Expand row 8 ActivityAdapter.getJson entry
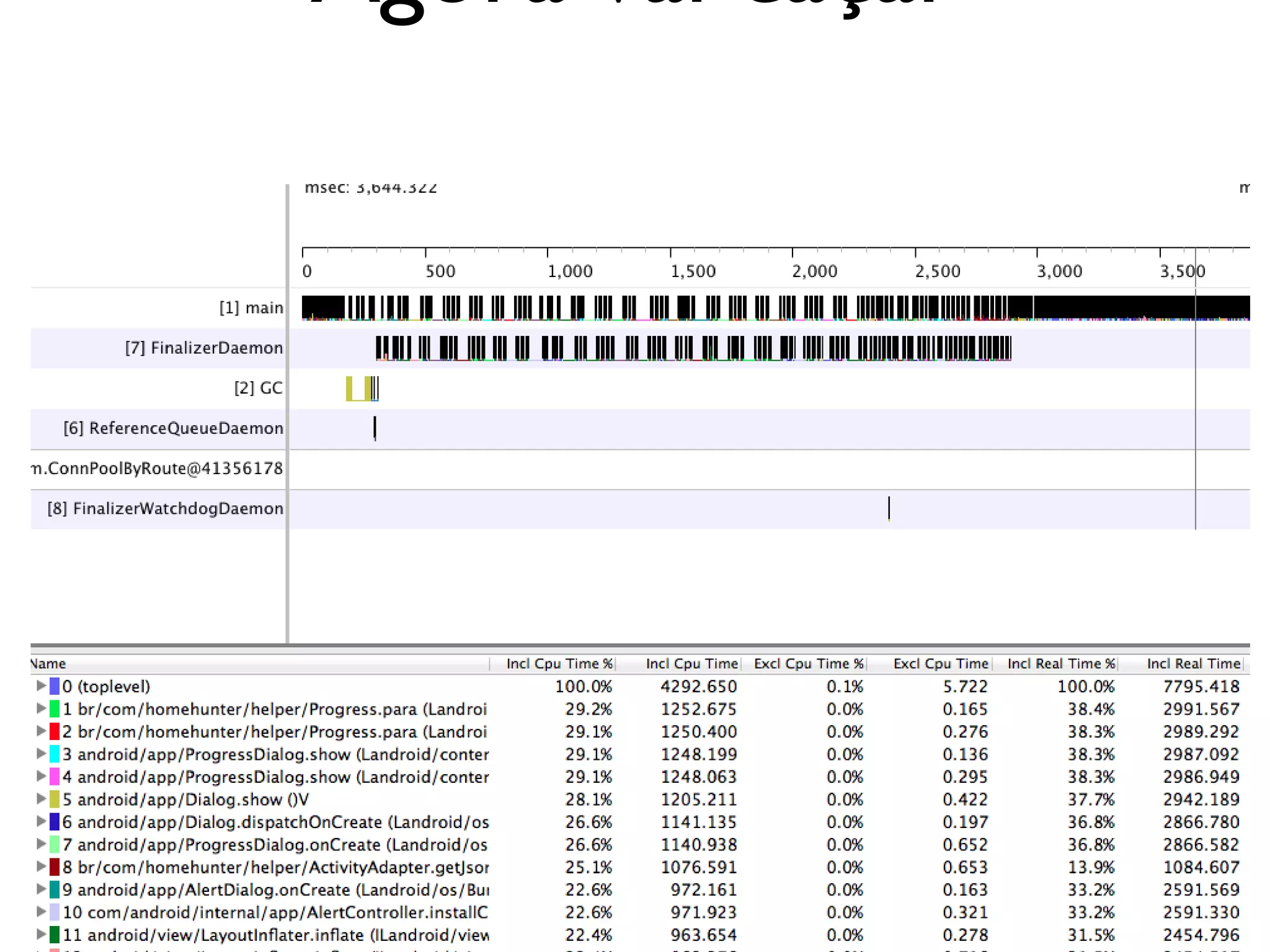Image resolution: width=1270 pixels, height=952 pixels. pyautogui.click(x=41, y=866)
